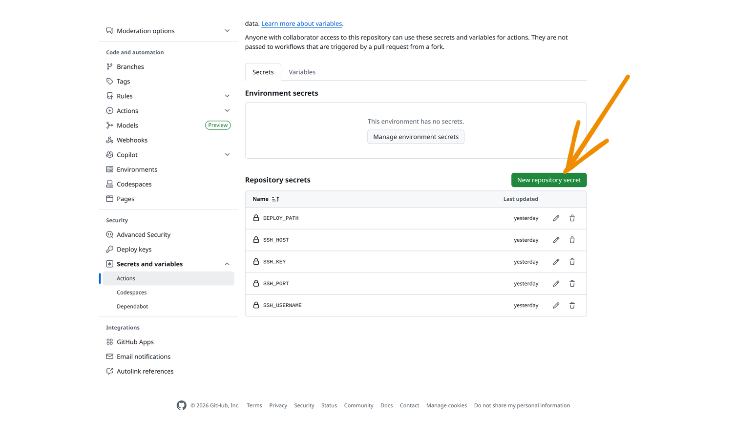
Task: Open Webhooks settings in the sidebar
Action: pos(131,140)
